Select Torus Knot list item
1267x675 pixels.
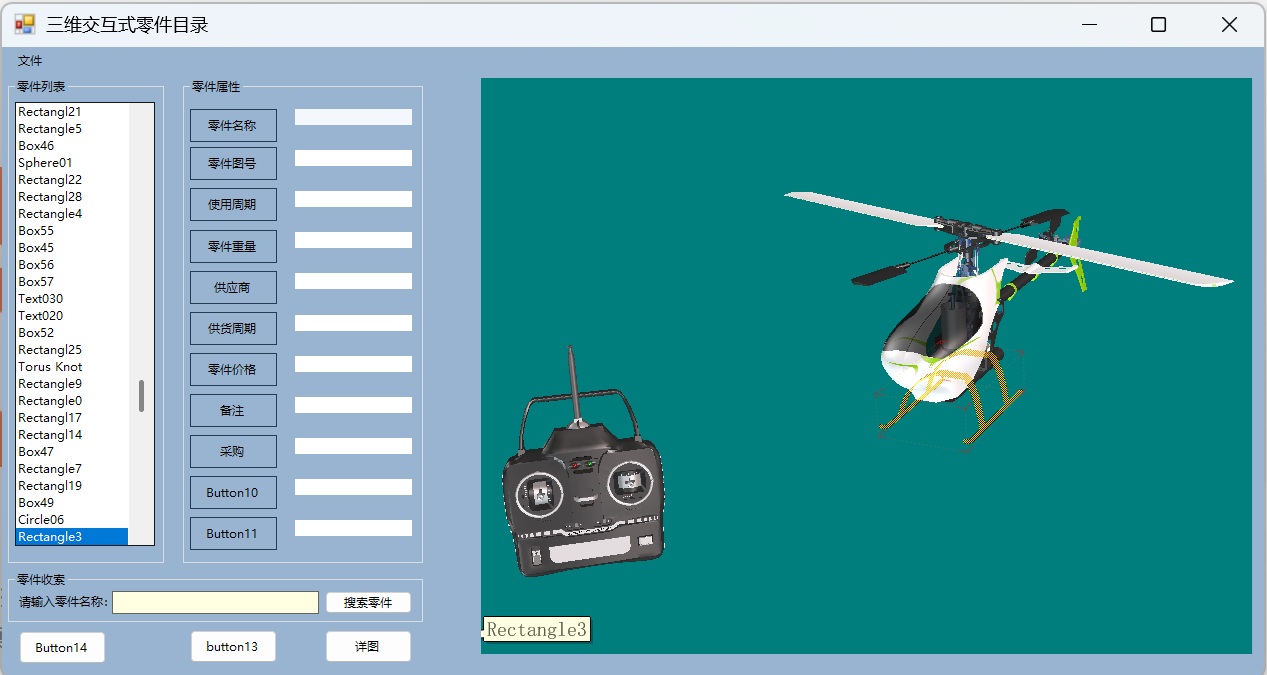pos(50,367)
